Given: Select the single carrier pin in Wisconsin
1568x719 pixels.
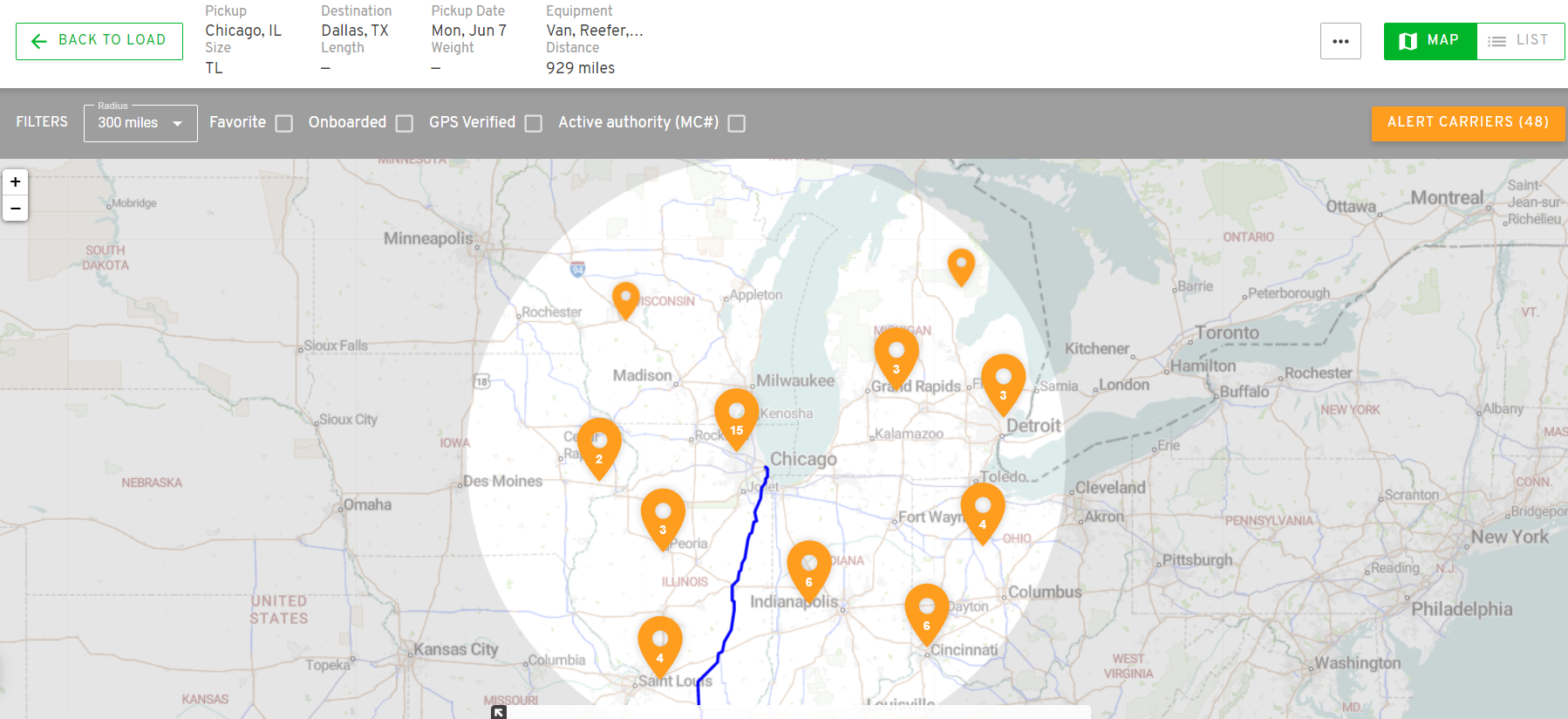Looking at the screenshot, I should tap(626, 300).
